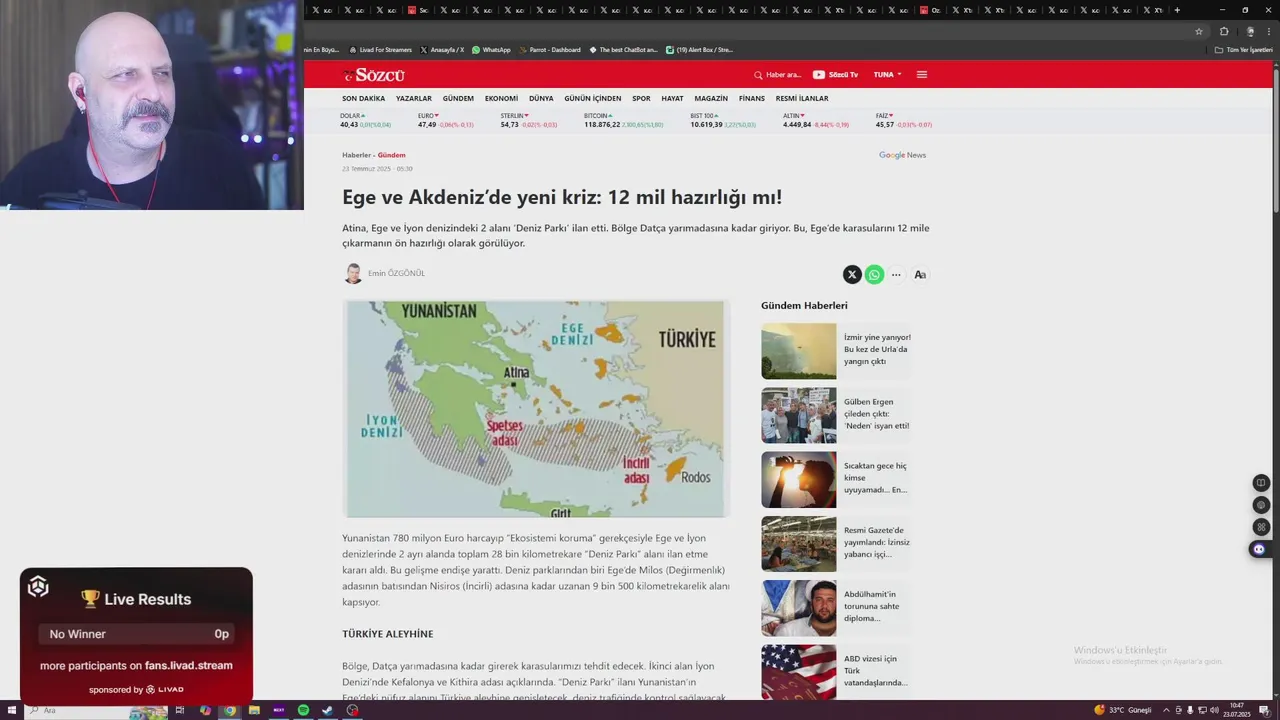
Task: Open headline 'ABD vizesi için Türk vatandaşlarında'
Action: pyautogui.click(x=875, y=670)
